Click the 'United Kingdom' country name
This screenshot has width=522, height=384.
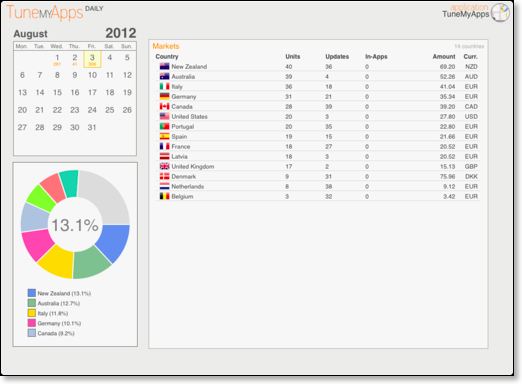coord(193,166)
